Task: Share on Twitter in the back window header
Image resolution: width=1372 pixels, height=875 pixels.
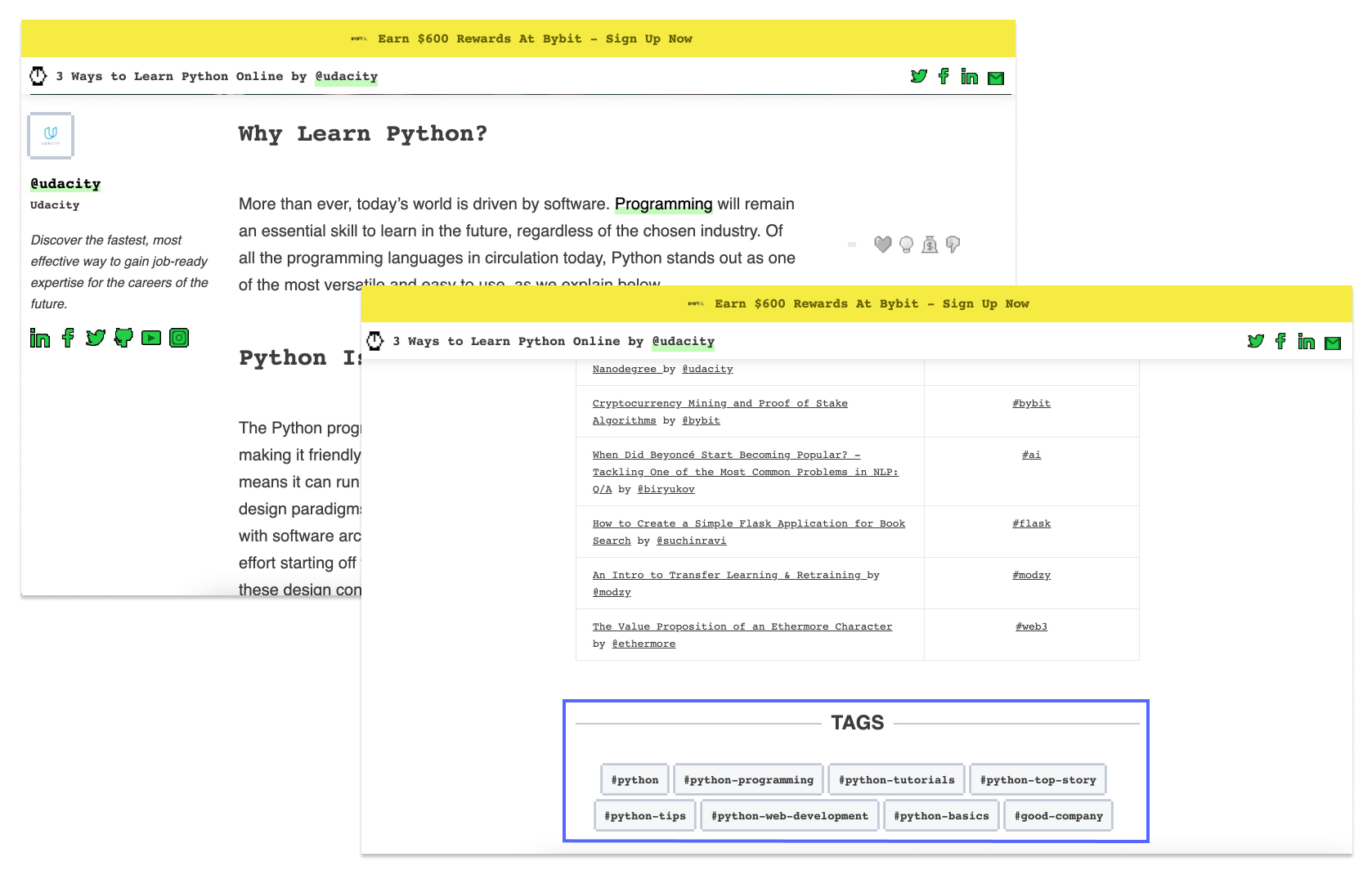Action: (x=919, y=76)
